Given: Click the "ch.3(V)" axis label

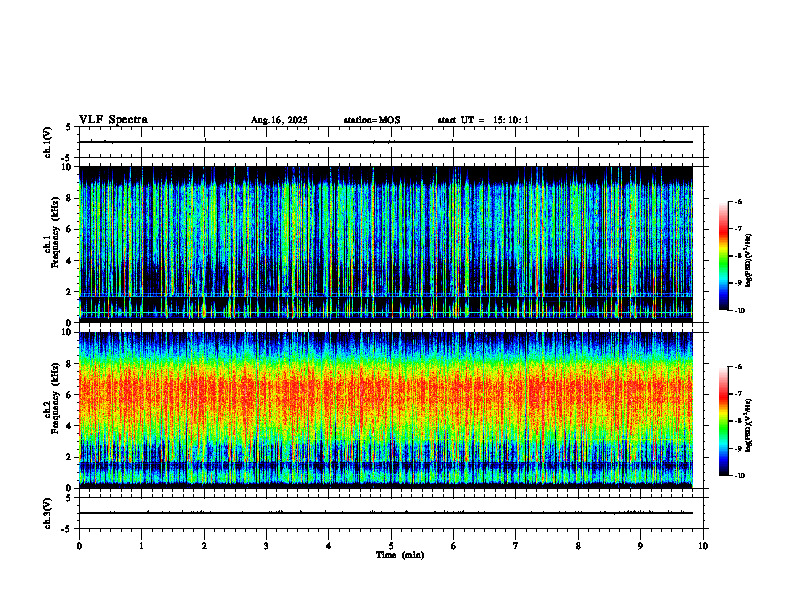Looking at the screenshot, I should [47, 514].
